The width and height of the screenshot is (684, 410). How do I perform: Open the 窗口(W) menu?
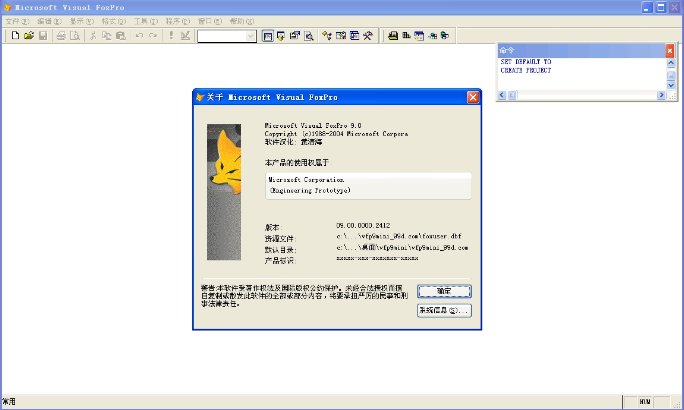coord(210,21)
